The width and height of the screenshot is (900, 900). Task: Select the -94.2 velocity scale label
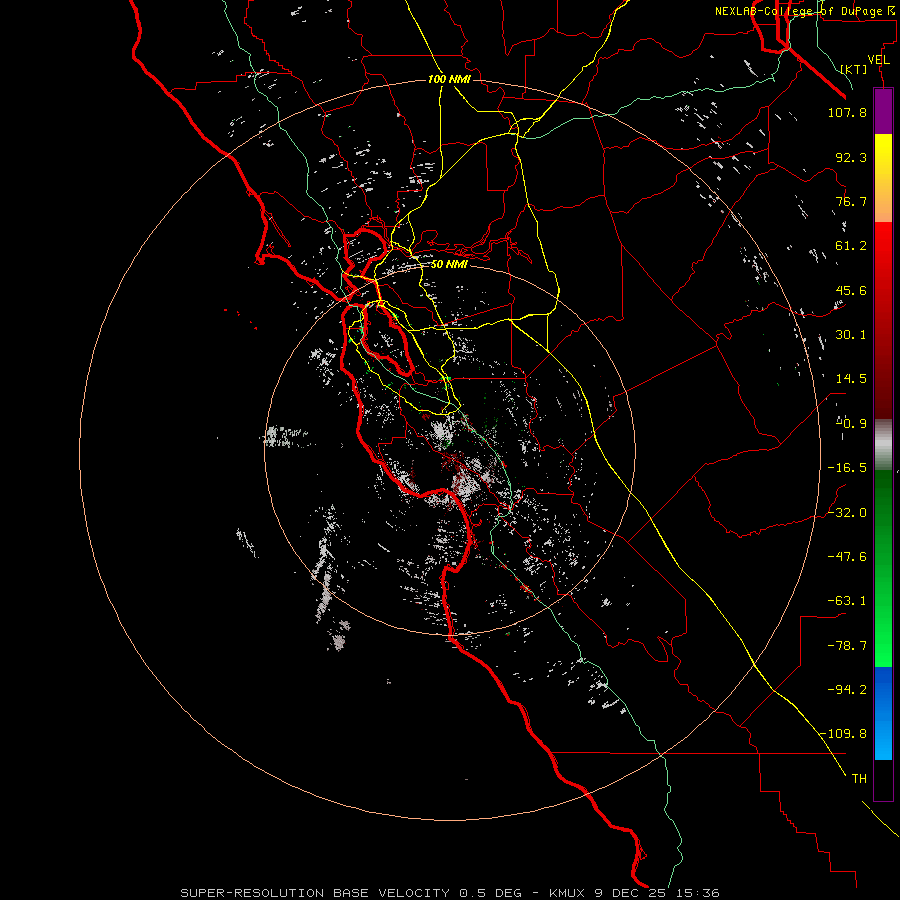pyautogui.click(x=847, y=690)
